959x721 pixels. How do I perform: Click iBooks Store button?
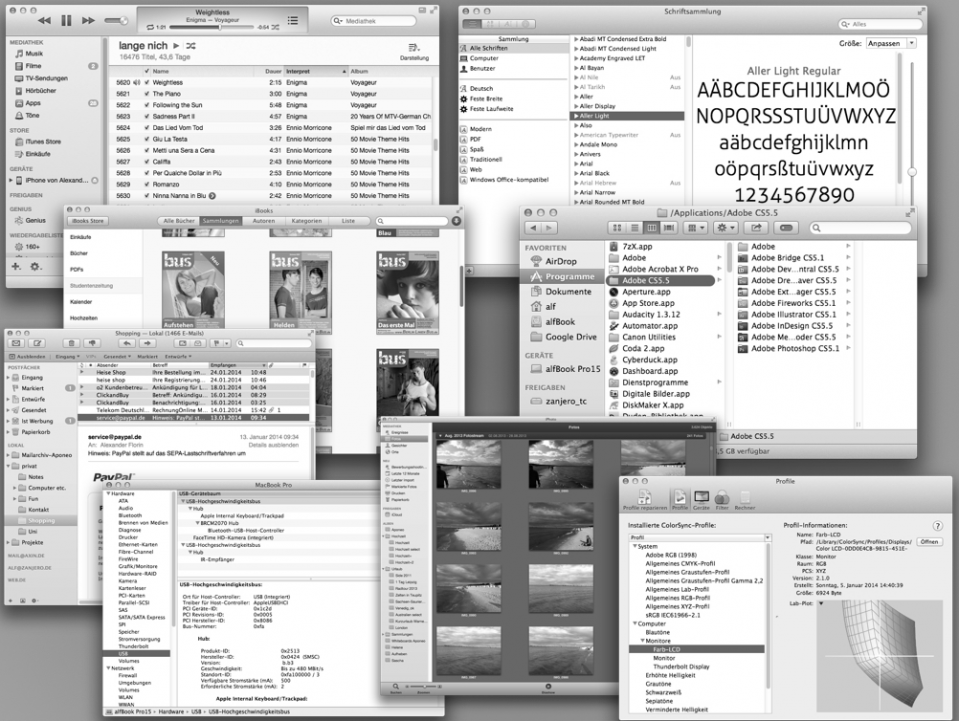click(88, 221)
